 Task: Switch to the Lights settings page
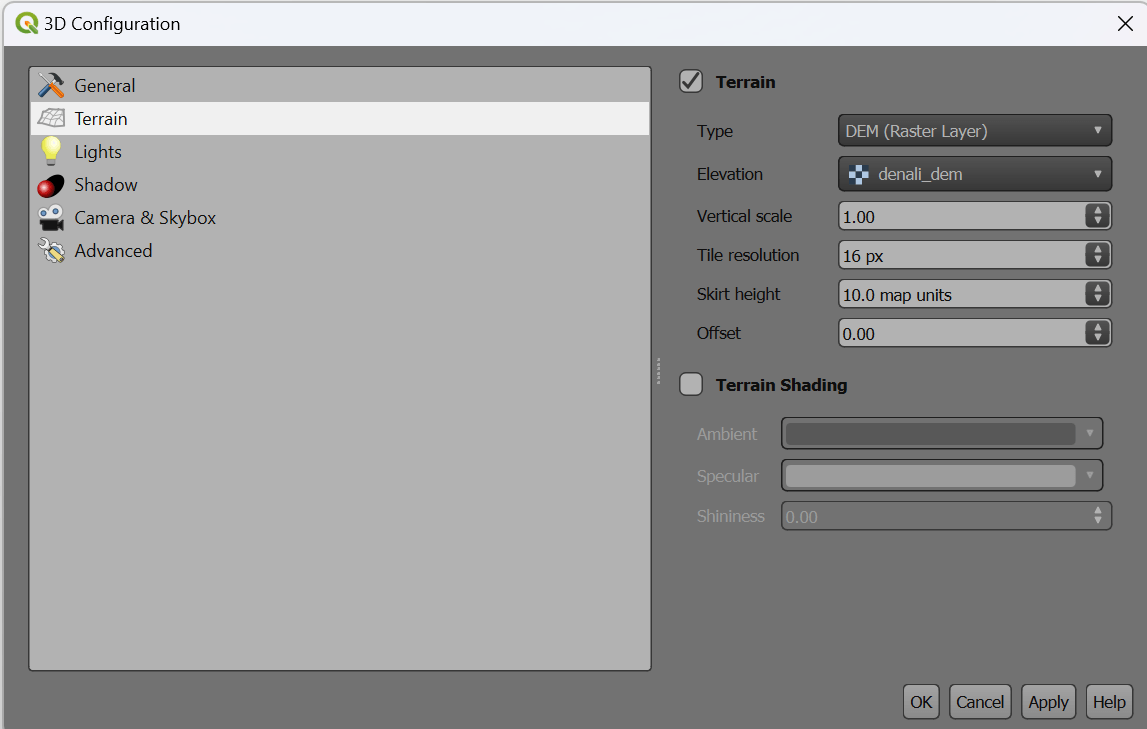[x=98, y=152]
